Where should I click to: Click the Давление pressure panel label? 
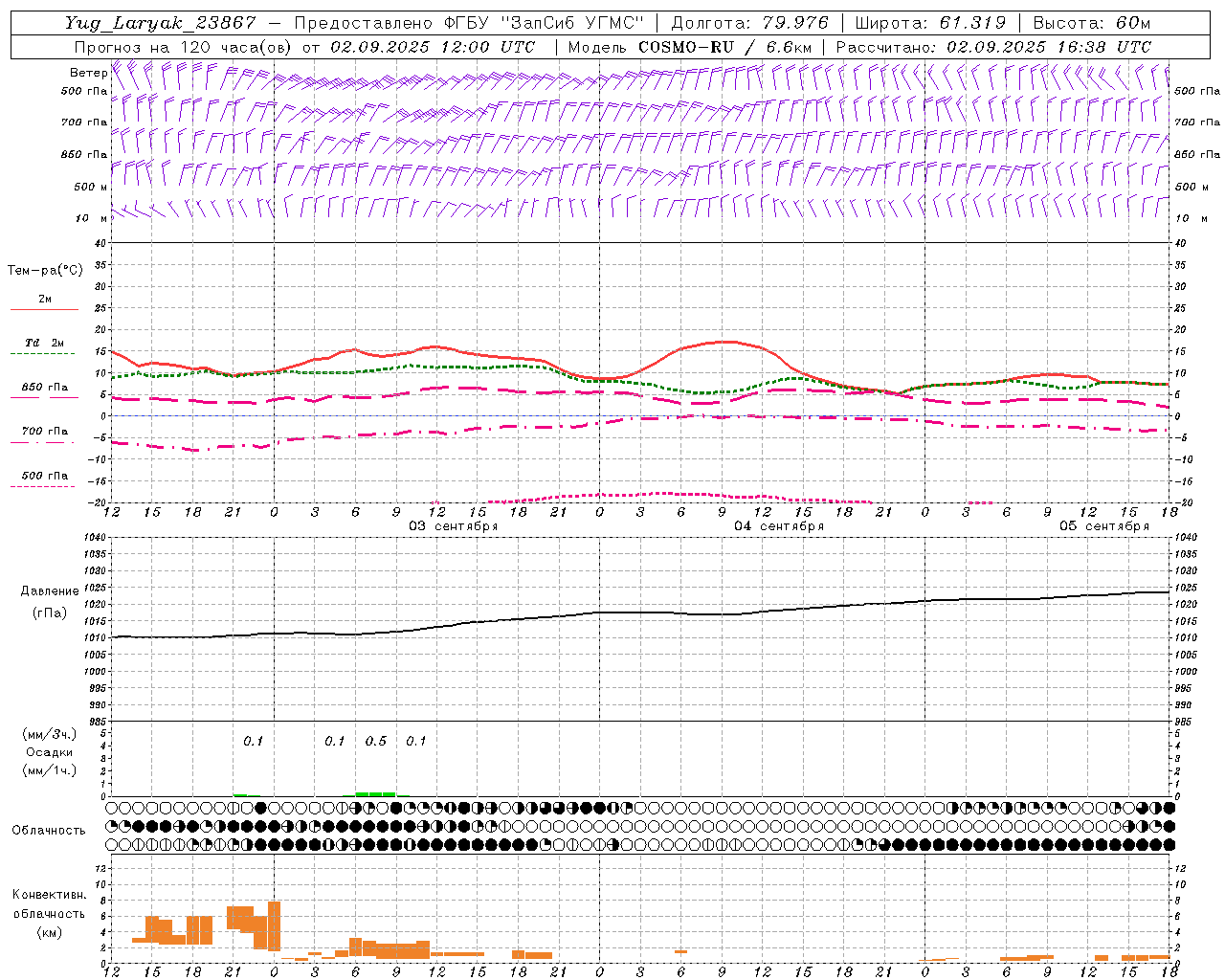[50, 591]
